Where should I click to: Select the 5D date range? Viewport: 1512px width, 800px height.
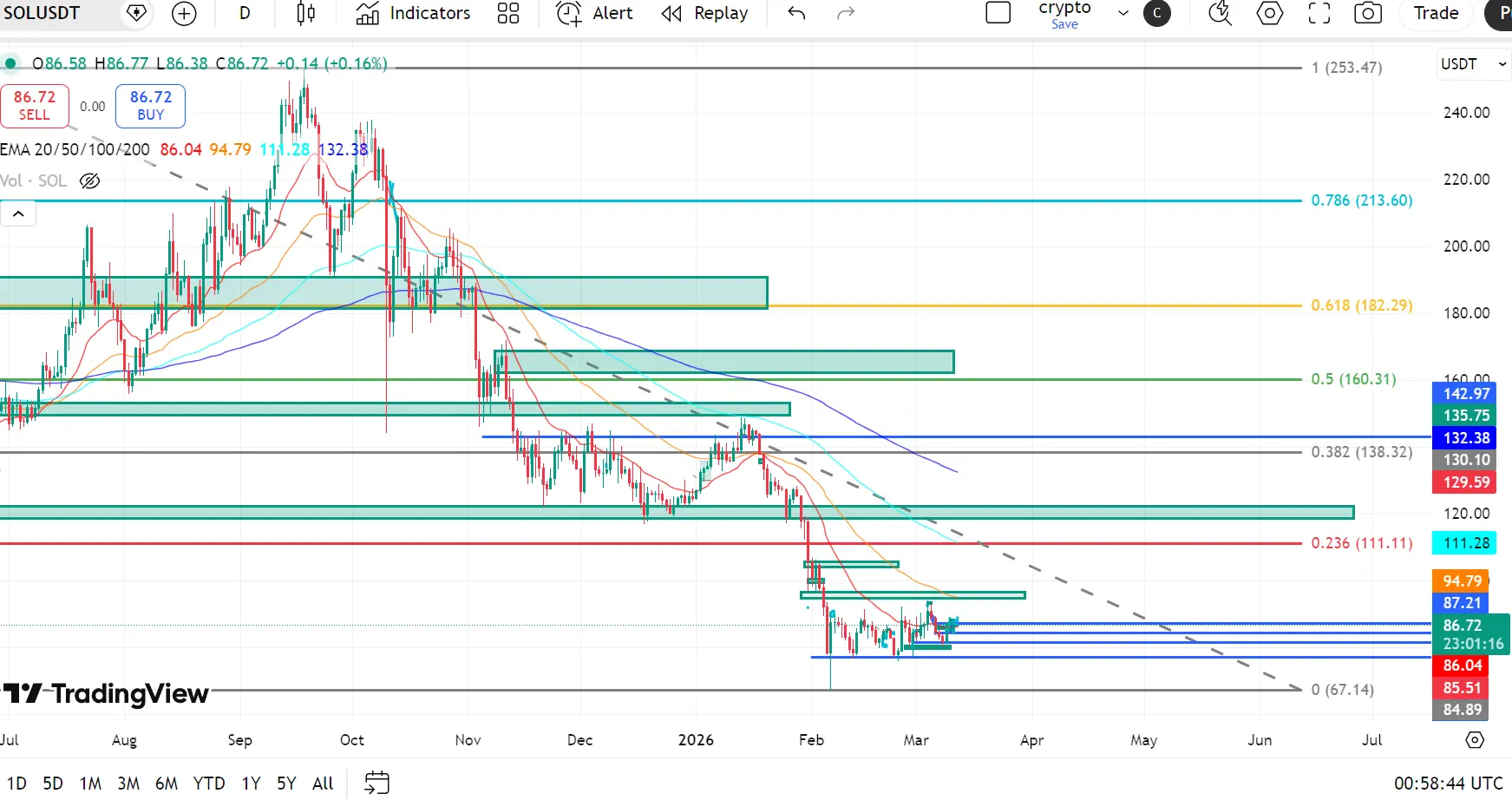[x=53, y=784]
